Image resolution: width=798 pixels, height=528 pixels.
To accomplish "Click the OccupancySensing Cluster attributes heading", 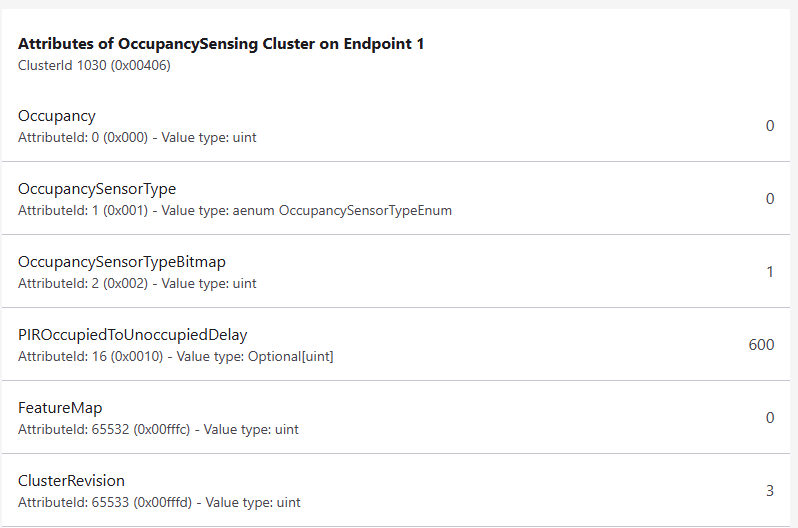I will 221,44.
